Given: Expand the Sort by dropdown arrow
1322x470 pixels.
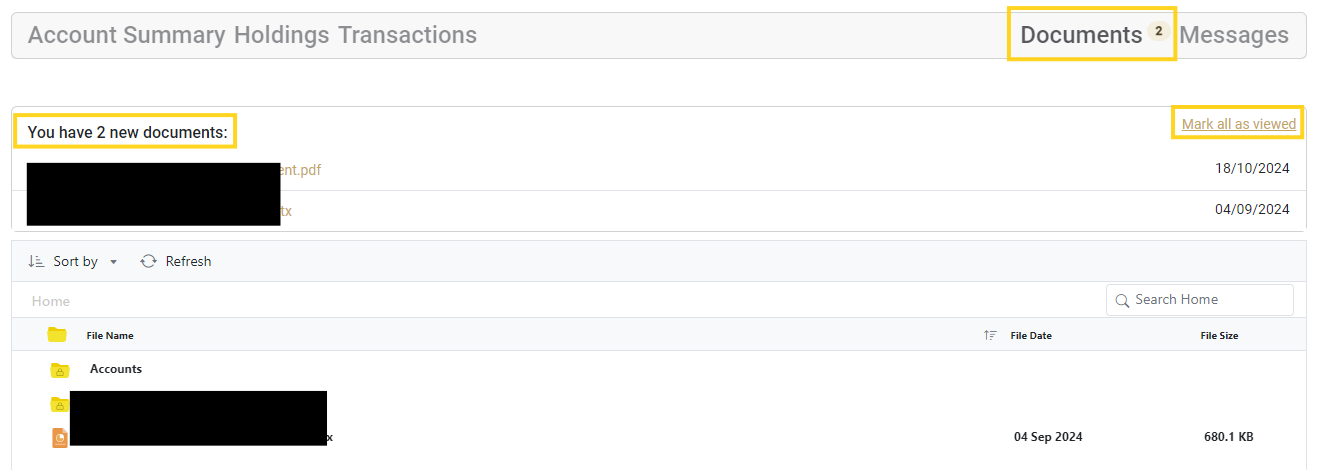Looking at the screenshot, I should coord(113,262).
